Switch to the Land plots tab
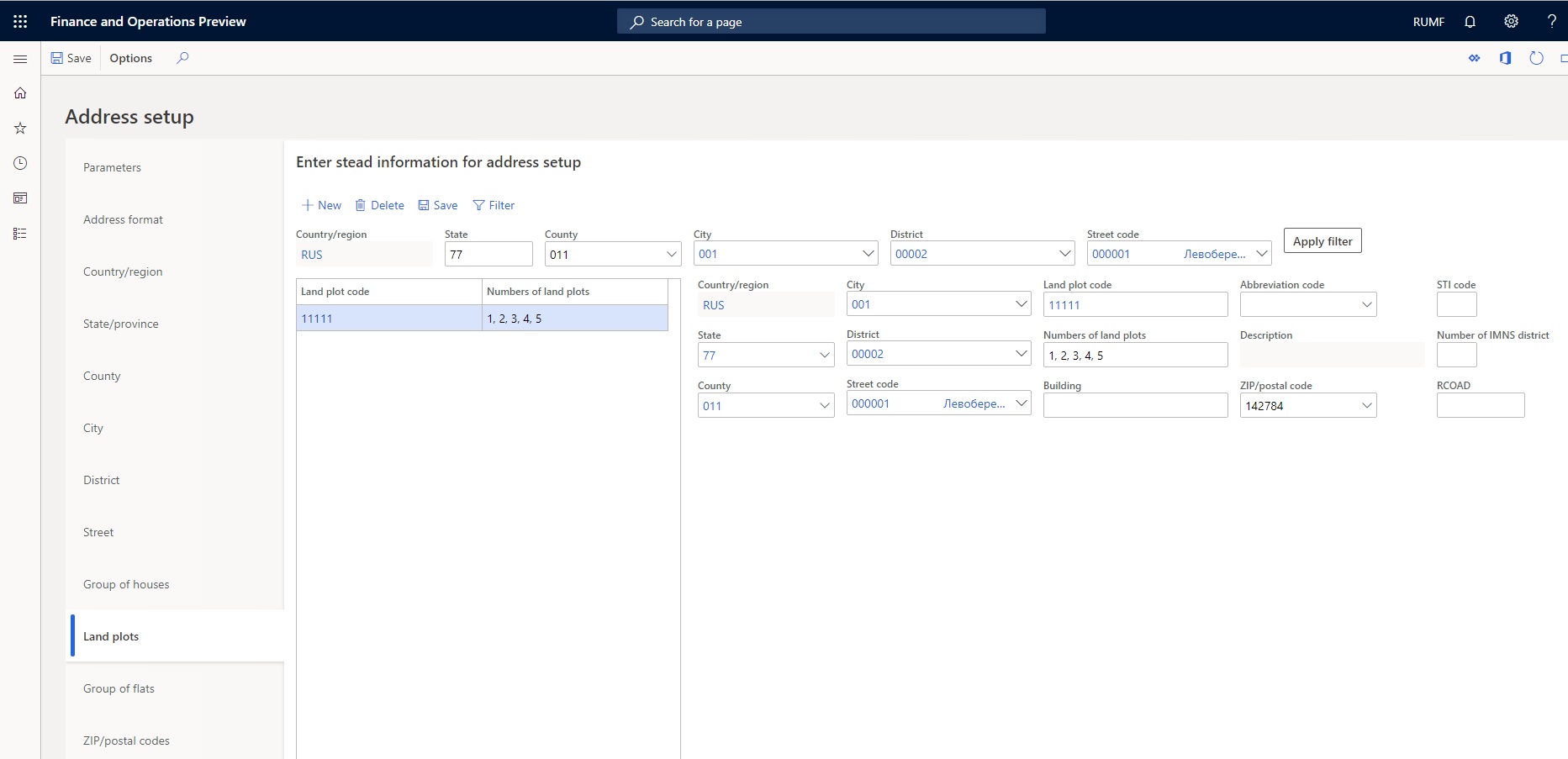 click(x=110, y=636)
